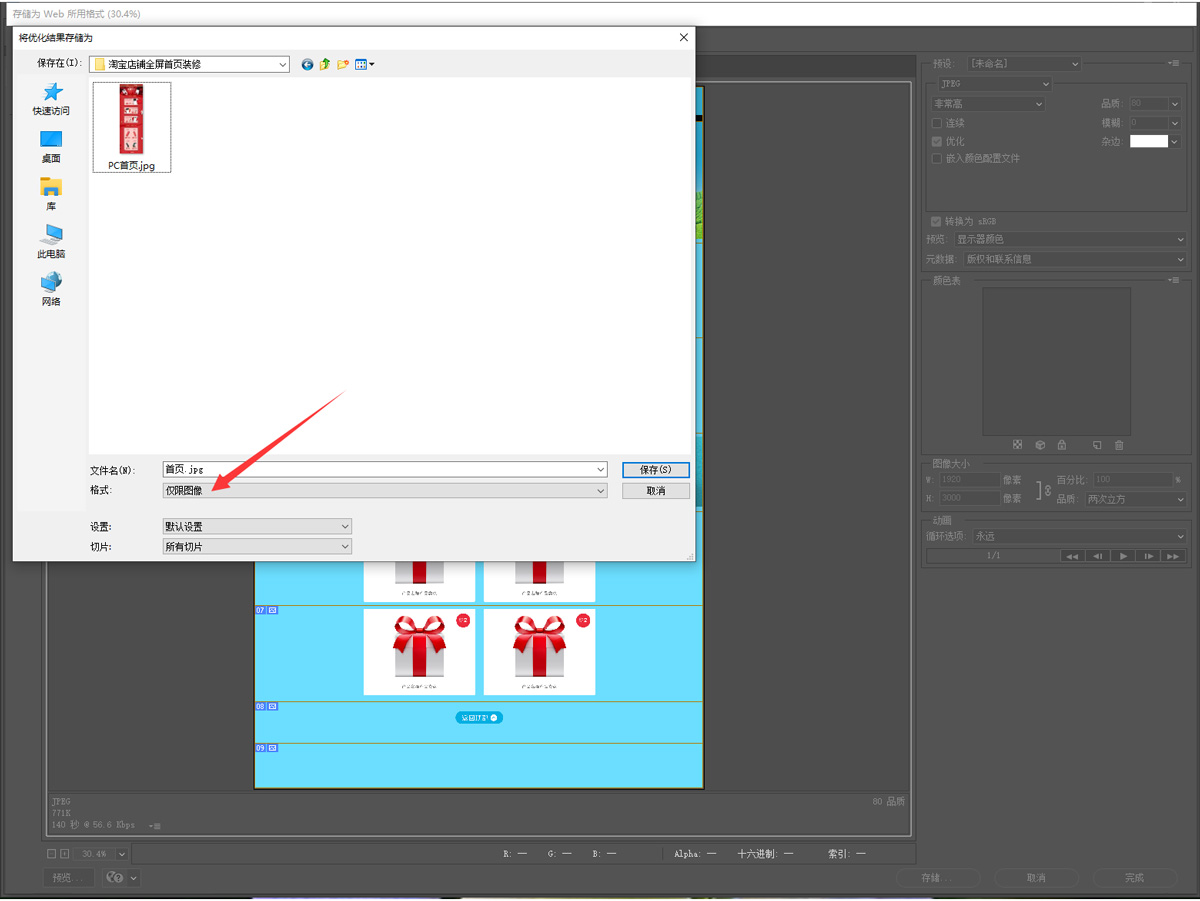Open 快速访问 (Quick access) in sidebar
Screen dimensions: 1200x901
tap(51, 99)
